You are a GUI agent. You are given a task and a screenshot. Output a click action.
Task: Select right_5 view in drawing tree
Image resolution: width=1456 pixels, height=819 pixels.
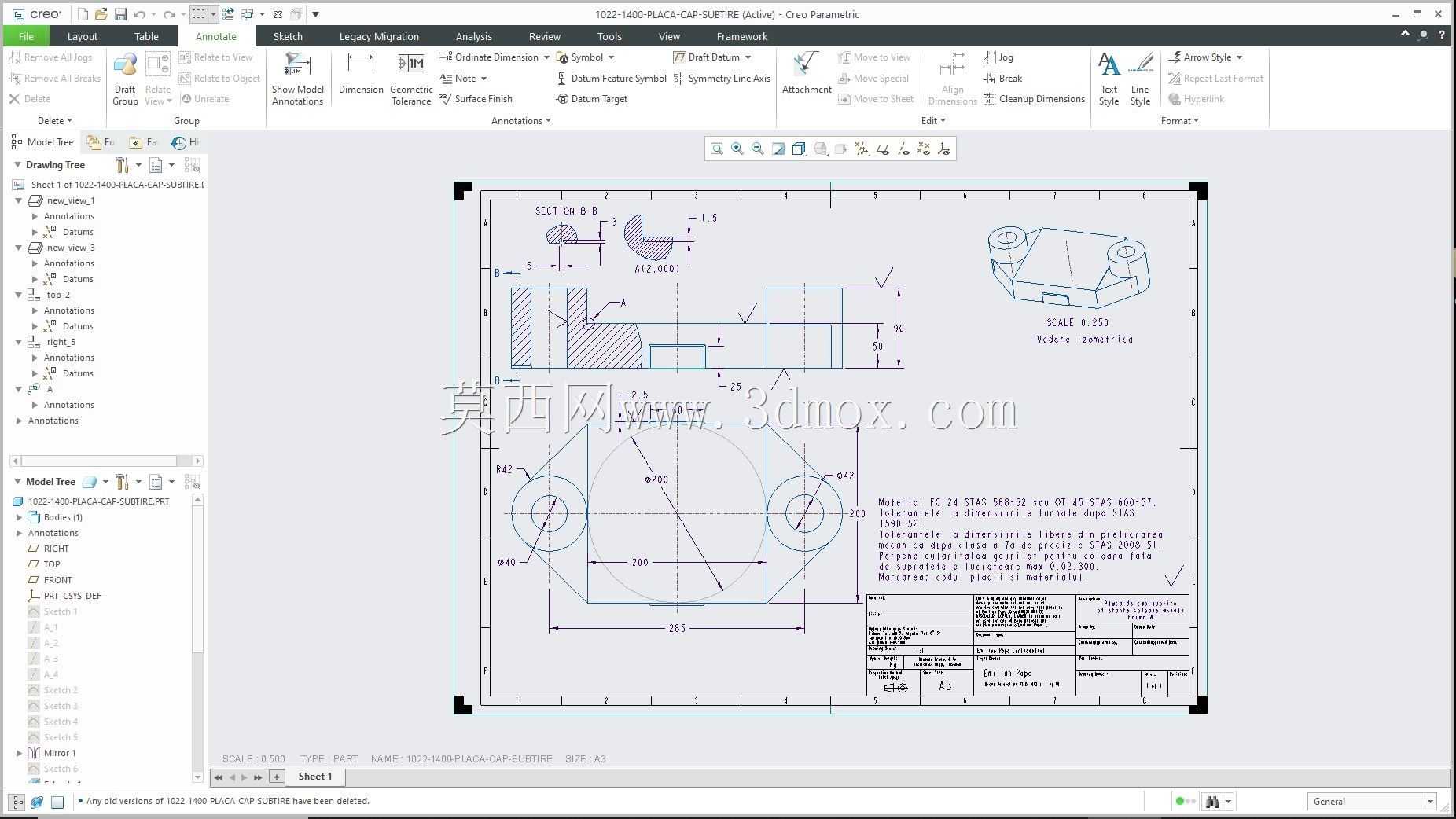61,342
